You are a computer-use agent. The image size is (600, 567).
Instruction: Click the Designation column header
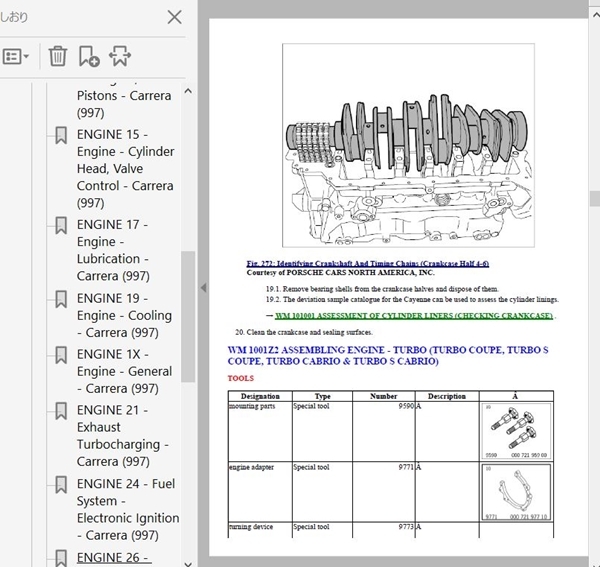pyautogui.click(x=260, y=396)
